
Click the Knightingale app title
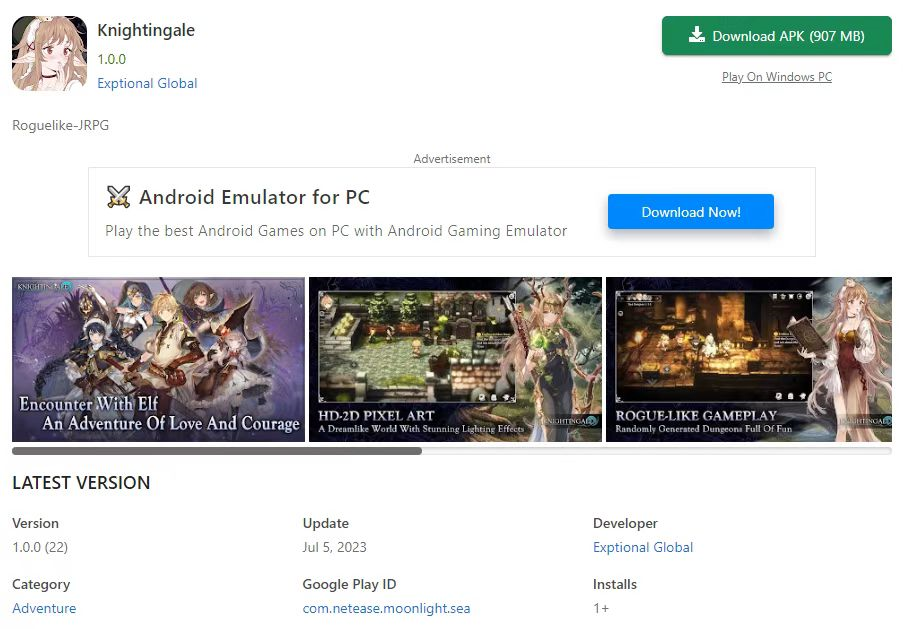click(x=146, y=30)
